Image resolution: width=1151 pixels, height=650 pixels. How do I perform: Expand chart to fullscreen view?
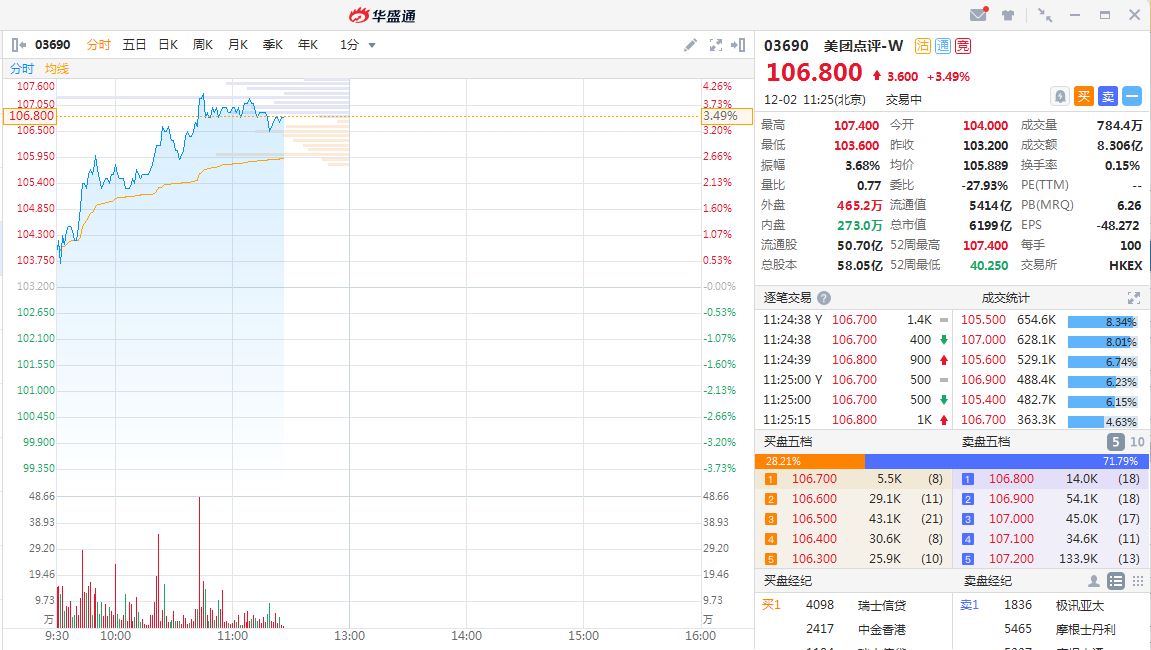click(716, 45)
